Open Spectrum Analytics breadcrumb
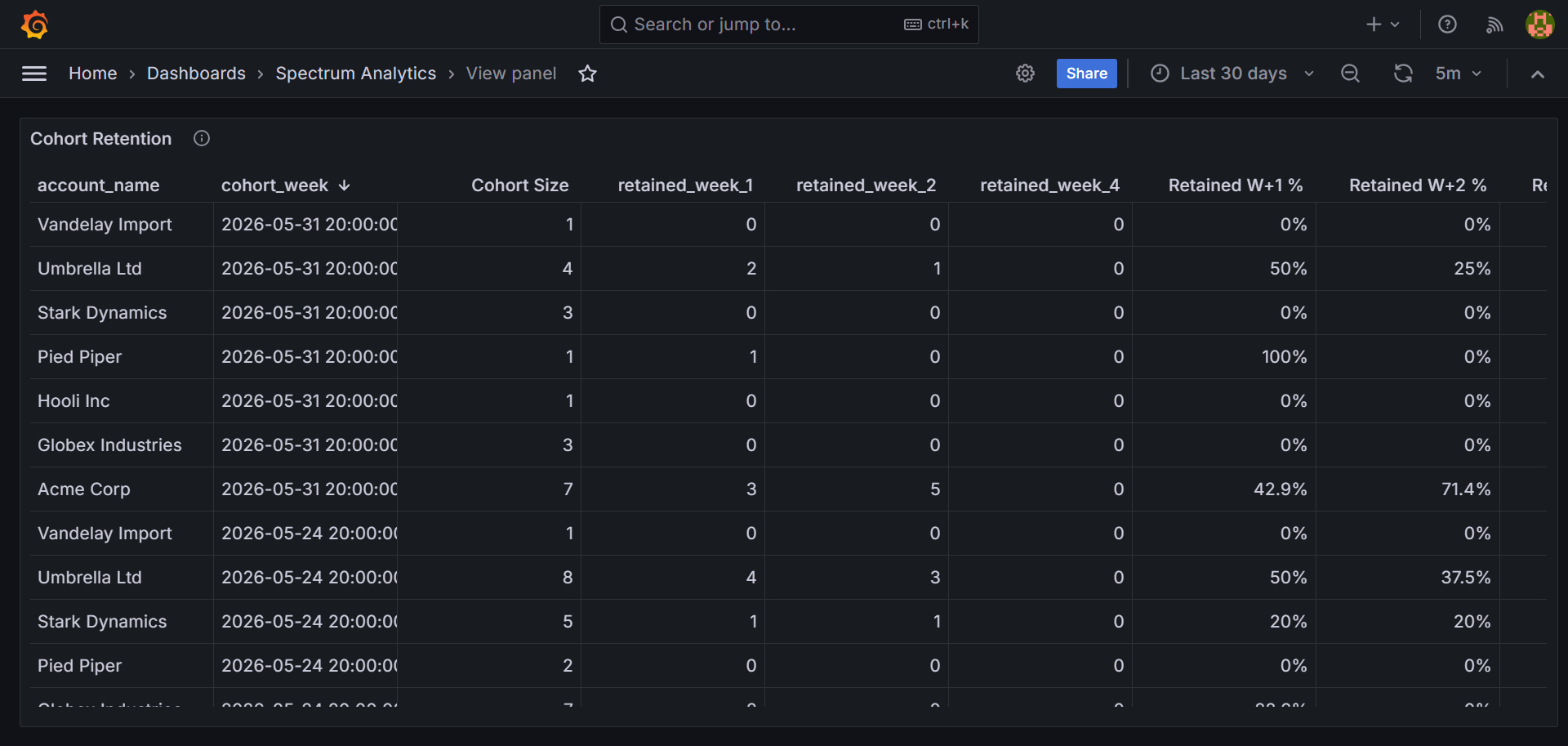This screenshot has width=1568, height=746. [x=356, y=74]
